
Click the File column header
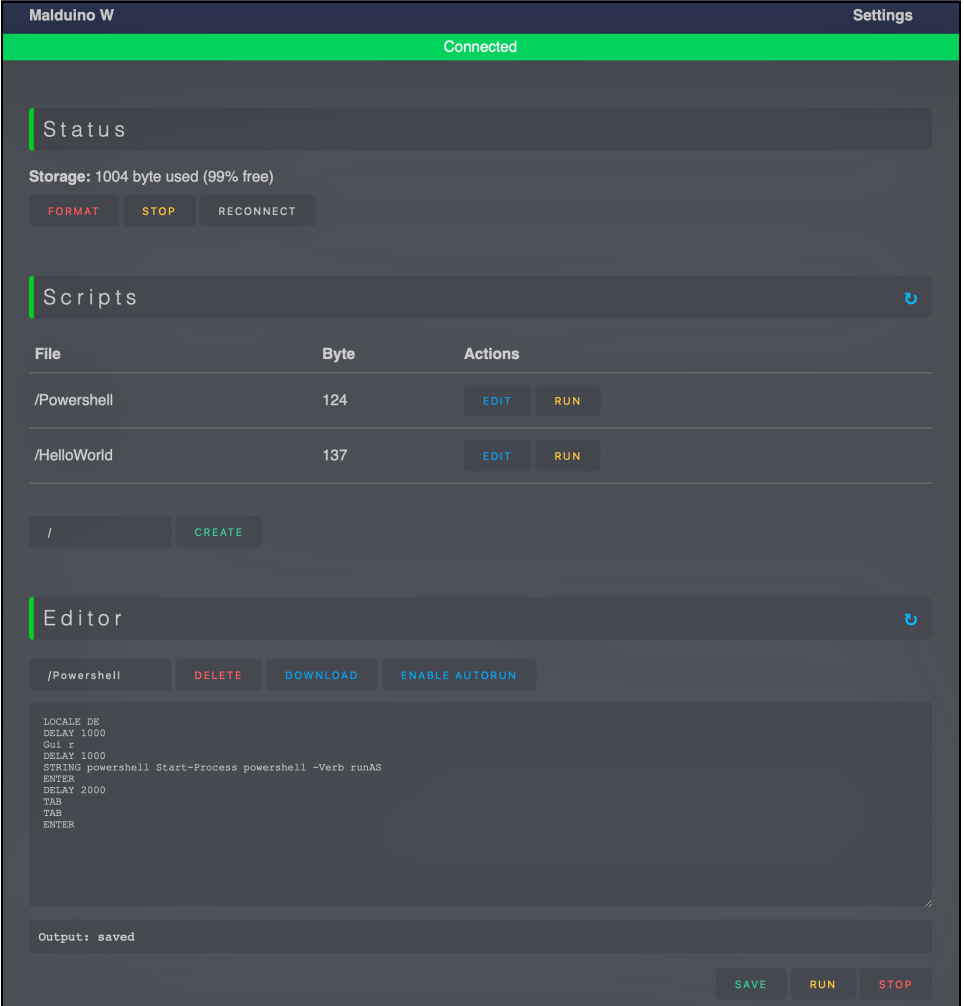coord(47,354)
